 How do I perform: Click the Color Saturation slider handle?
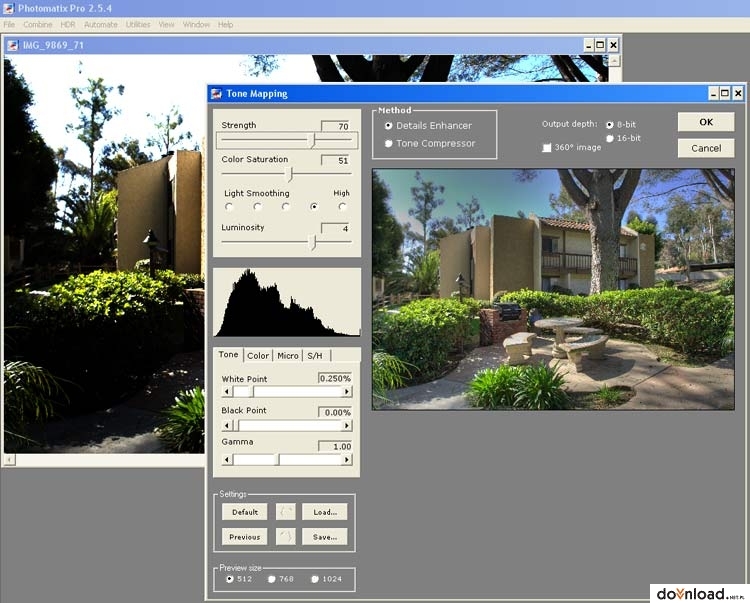click(289, 175)
